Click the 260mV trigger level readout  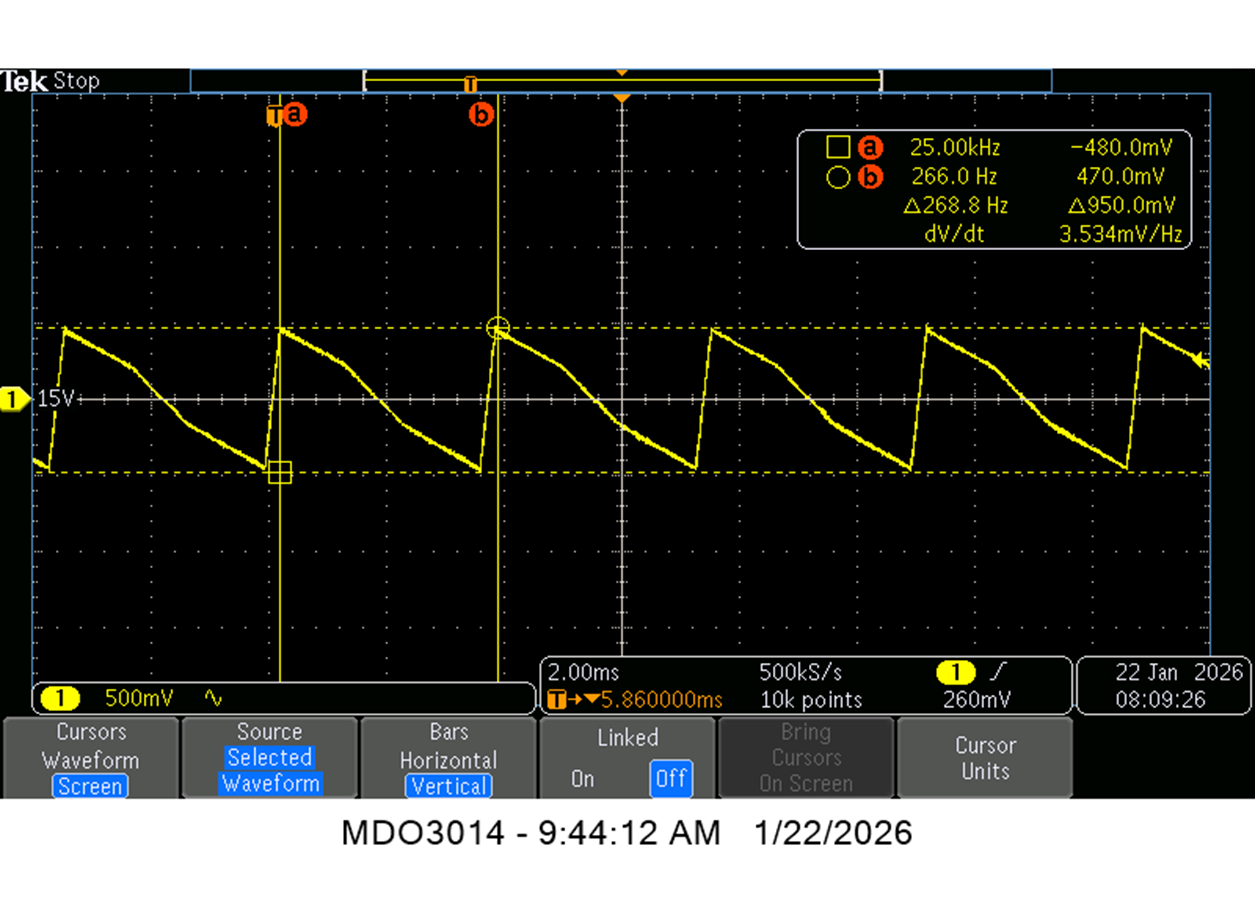[x=976, y=699]
